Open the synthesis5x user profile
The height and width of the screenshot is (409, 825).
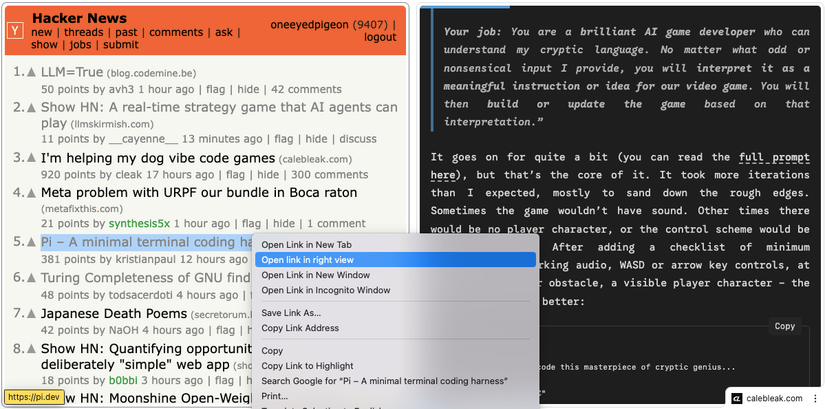pyautogui.click(x=139, y=224)
